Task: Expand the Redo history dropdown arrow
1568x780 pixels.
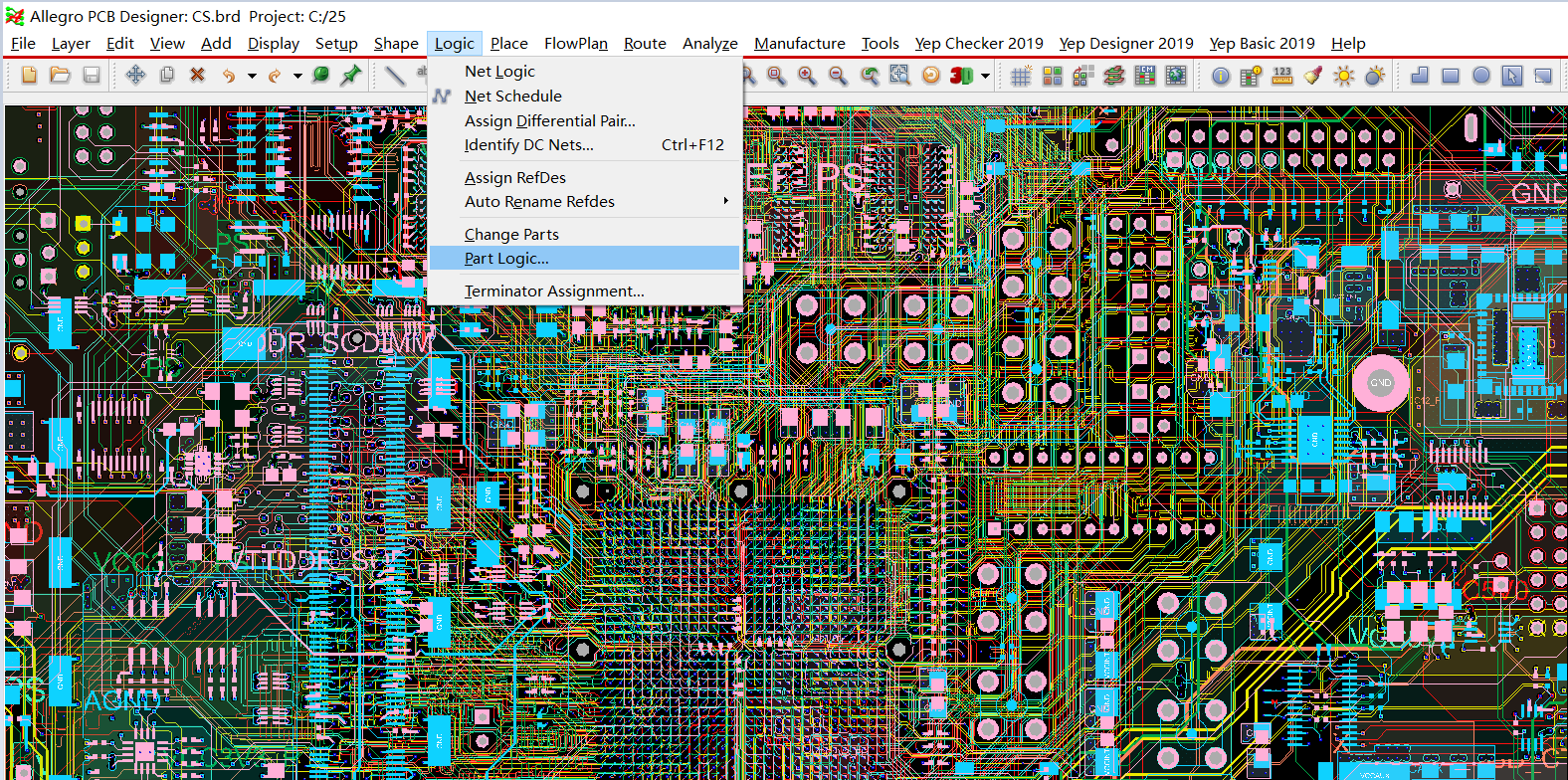Action: 297,76
